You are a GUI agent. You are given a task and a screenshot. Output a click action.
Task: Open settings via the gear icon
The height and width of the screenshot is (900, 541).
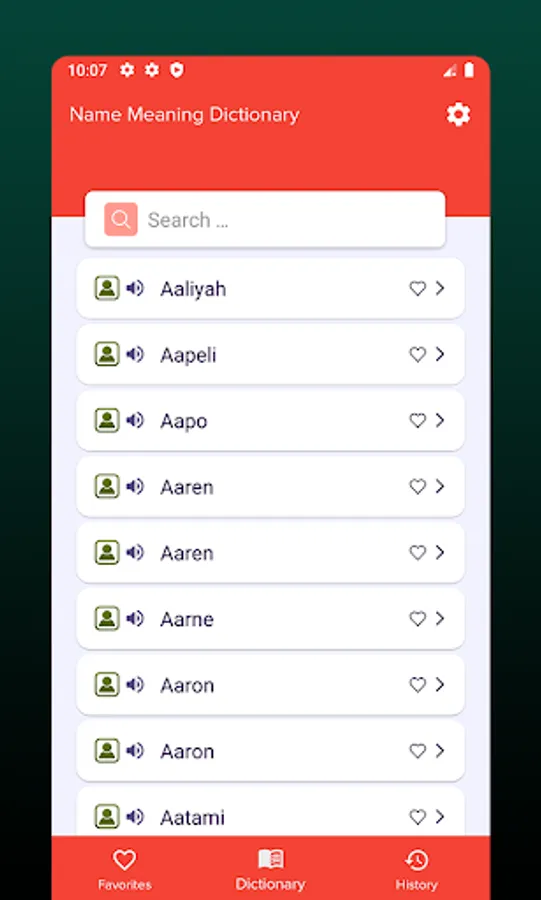(x=458, y=114)
